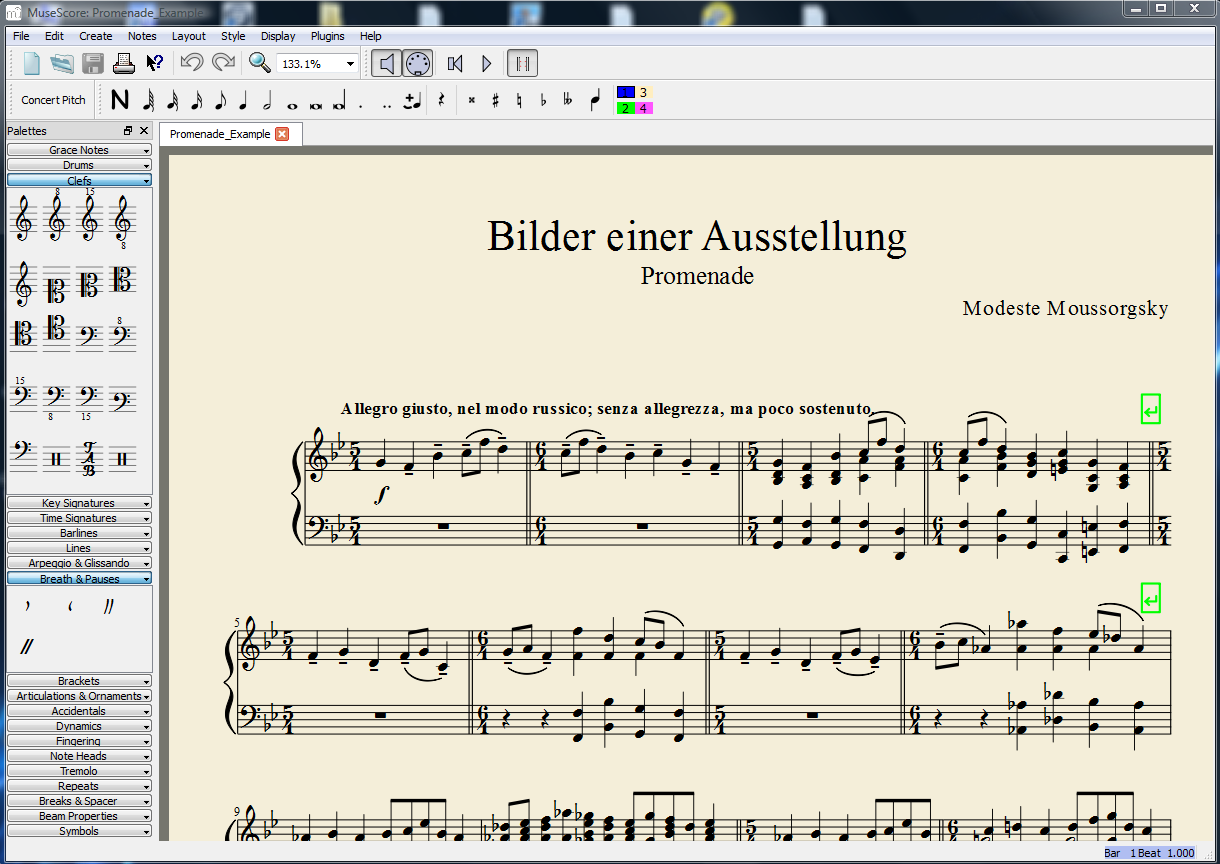Expand the Barlines palette
This screenshot has height=864, width=1220.
coord(79,533)
